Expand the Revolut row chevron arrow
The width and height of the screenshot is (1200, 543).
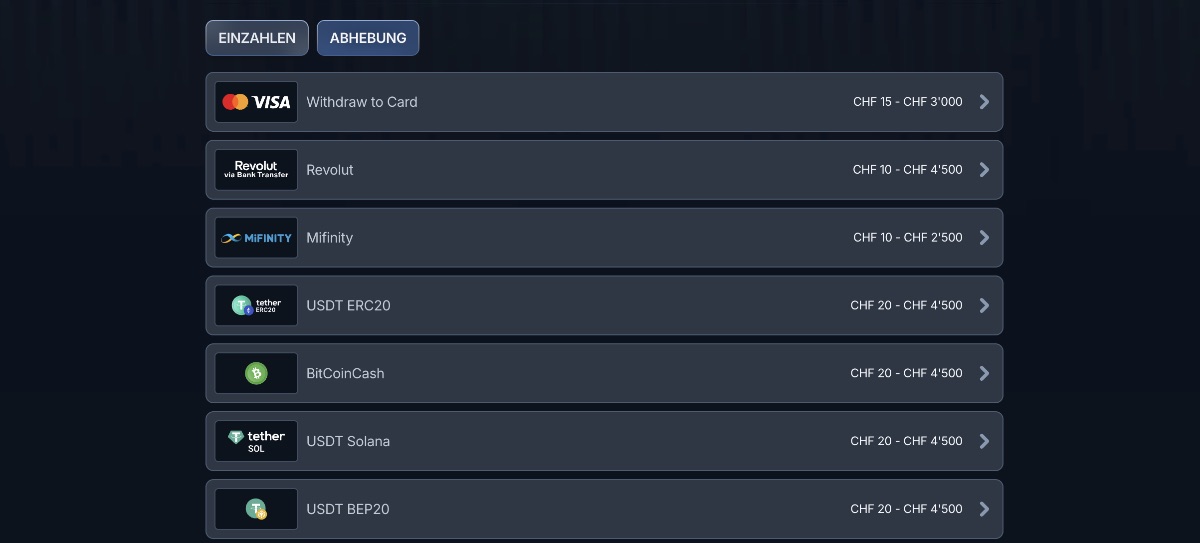coord(984,170)
